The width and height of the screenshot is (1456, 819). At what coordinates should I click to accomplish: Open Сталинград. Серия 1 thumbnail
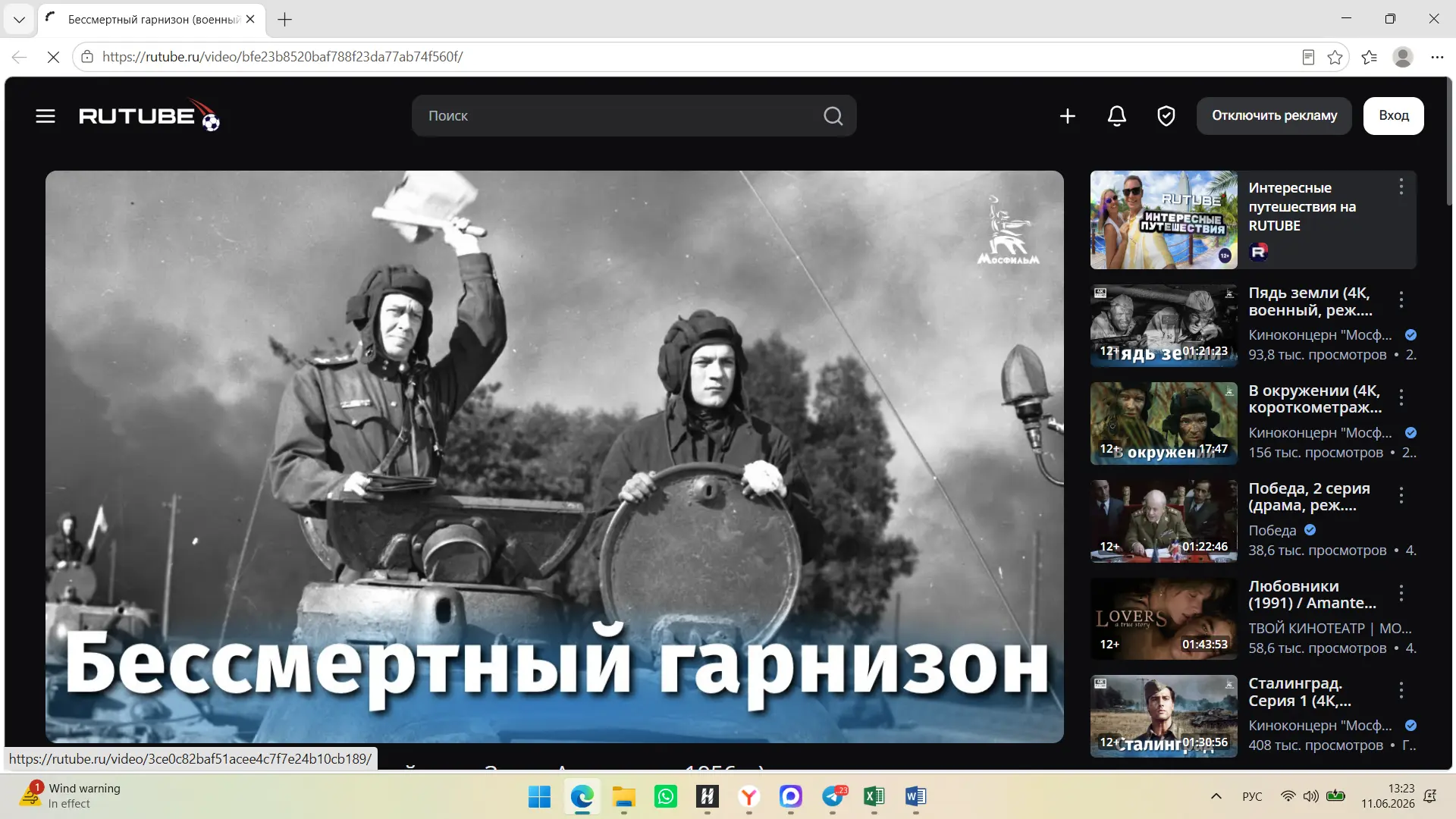(x=1163, y=717)
